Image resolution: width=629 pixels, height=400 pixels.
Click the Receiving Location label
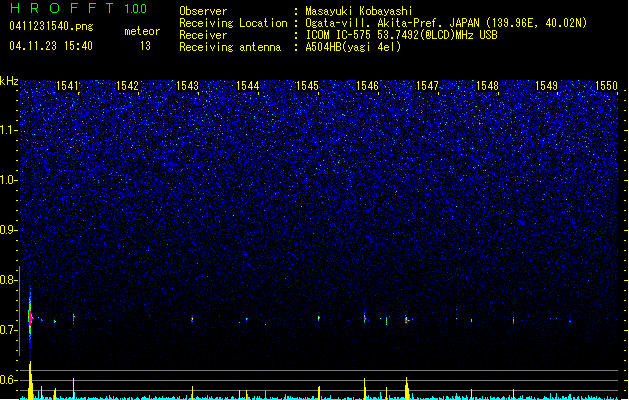click(x=233, y=23)
